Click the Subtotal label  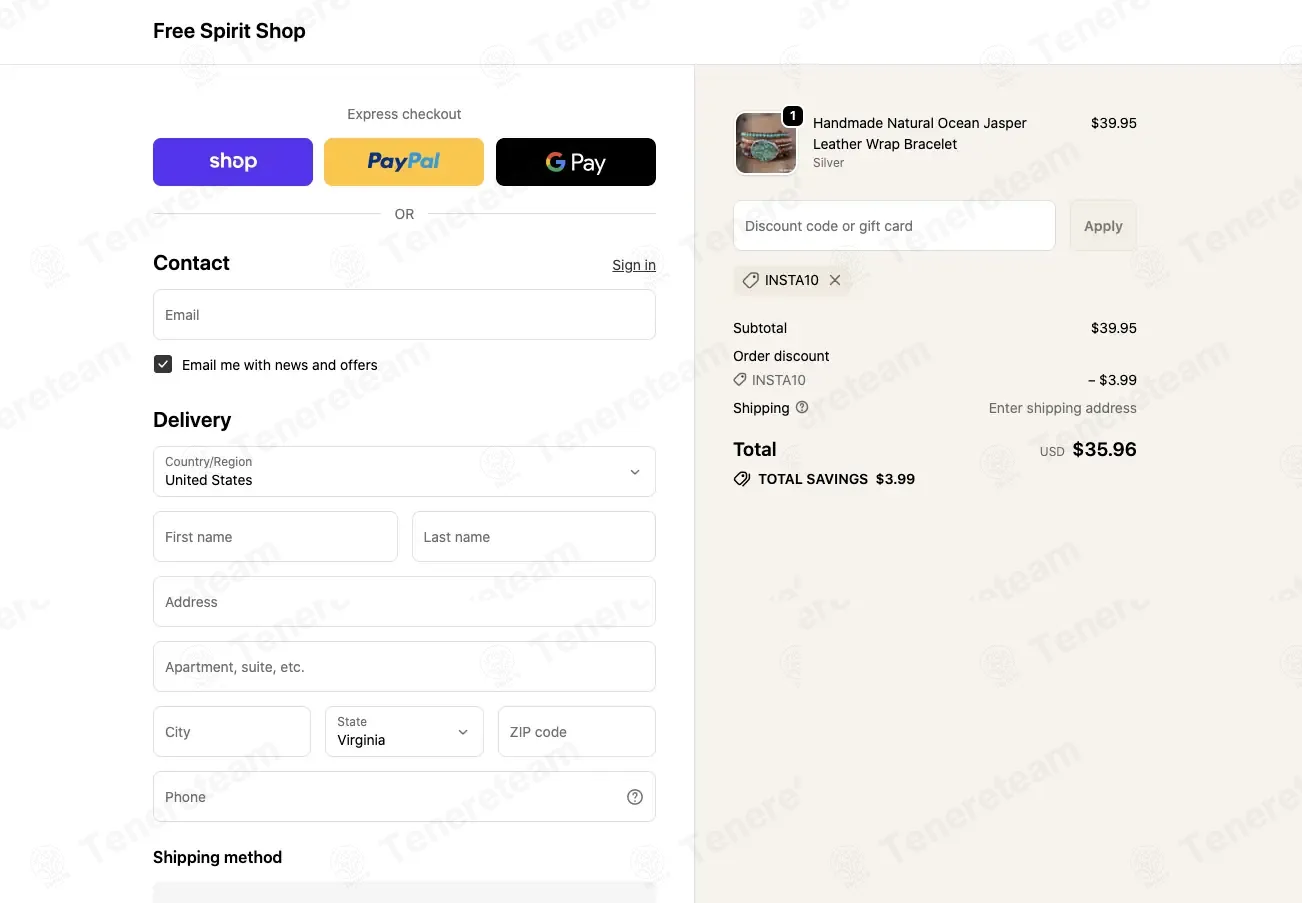pyautogui.click(x=760, y=328)
